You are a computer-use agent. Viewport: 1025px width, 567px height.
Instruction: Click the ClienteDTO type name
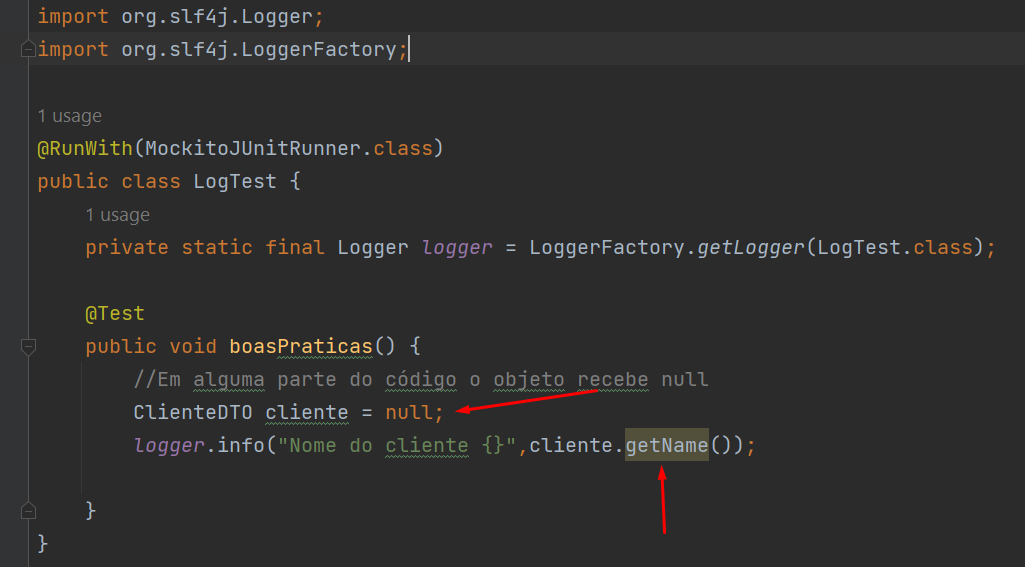pos(193,413)
